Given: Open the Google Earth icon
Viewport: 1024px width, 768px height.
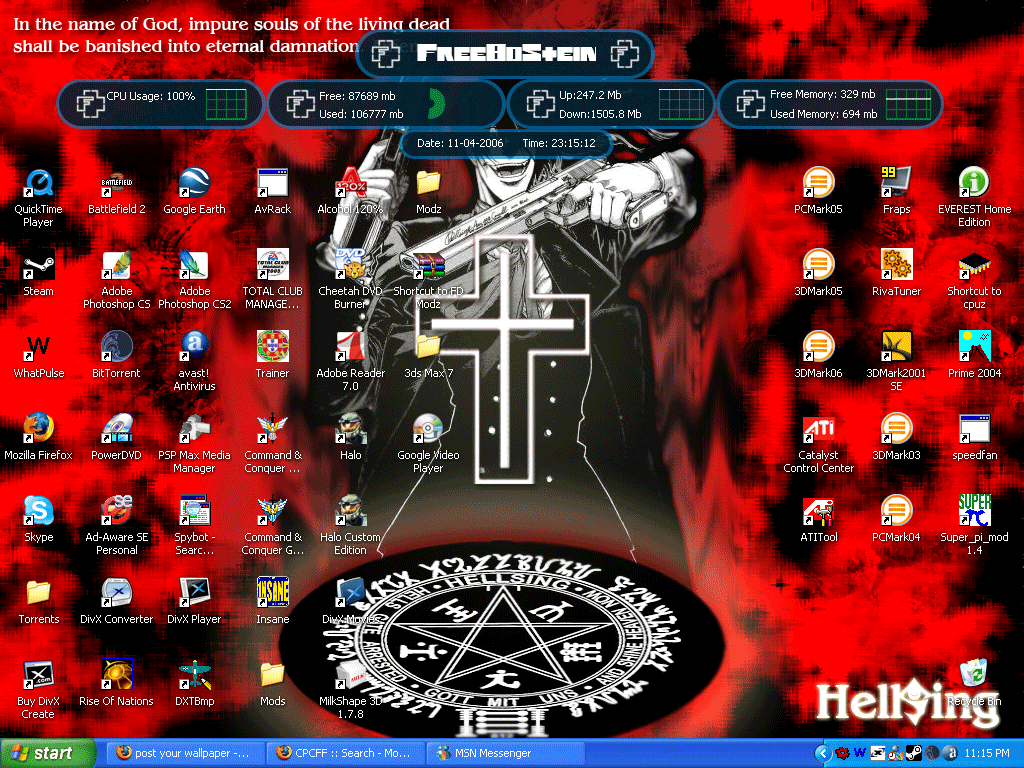Looking at the screenshot, I should [194, 184].
